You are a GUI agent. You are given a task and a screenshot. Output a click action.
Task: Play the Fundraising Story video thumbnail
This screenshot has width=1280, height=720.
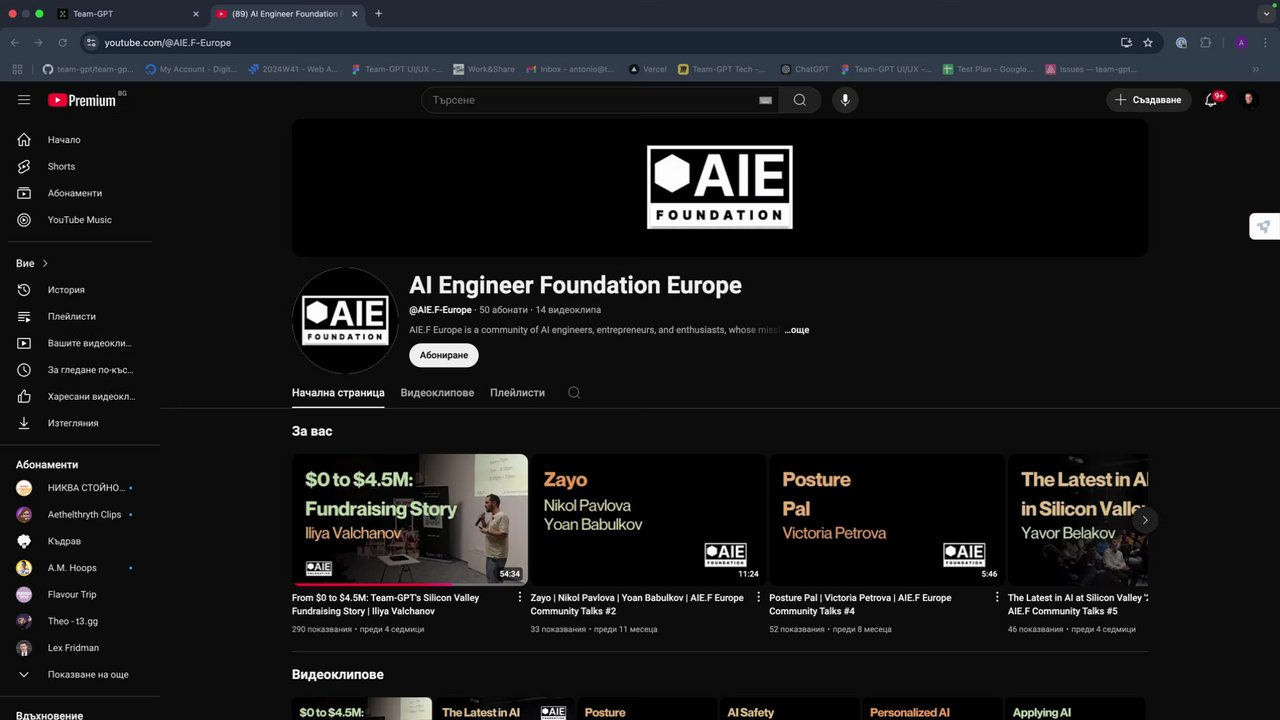pyautogui.click(x=410, y=520)
